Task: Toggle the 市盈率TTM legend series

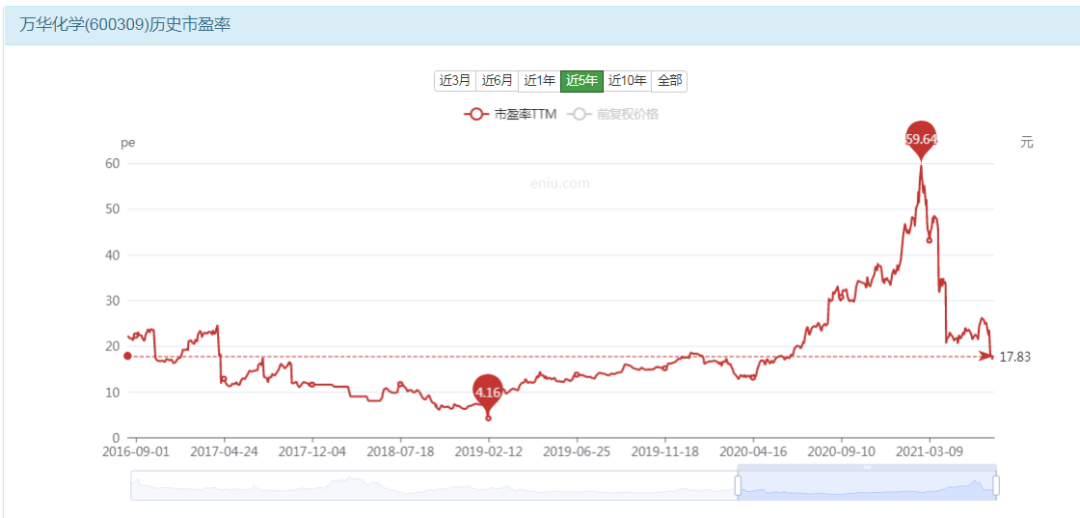Action: [511, 114]
